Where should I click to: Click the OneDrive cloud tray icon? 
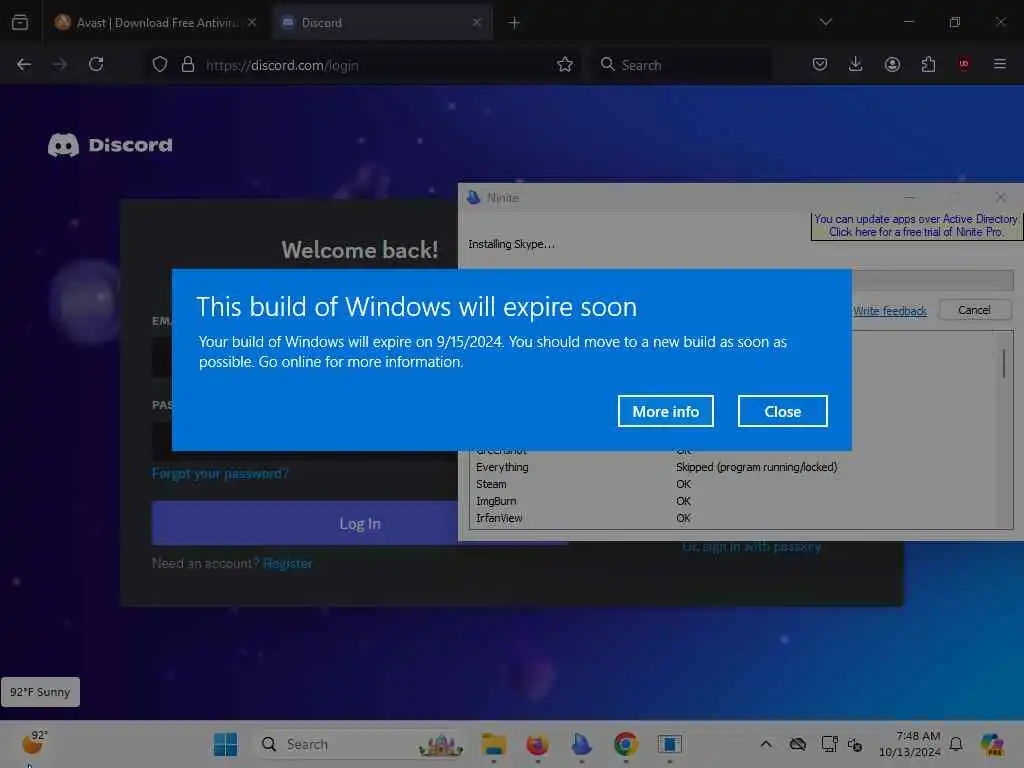point(797,744)
